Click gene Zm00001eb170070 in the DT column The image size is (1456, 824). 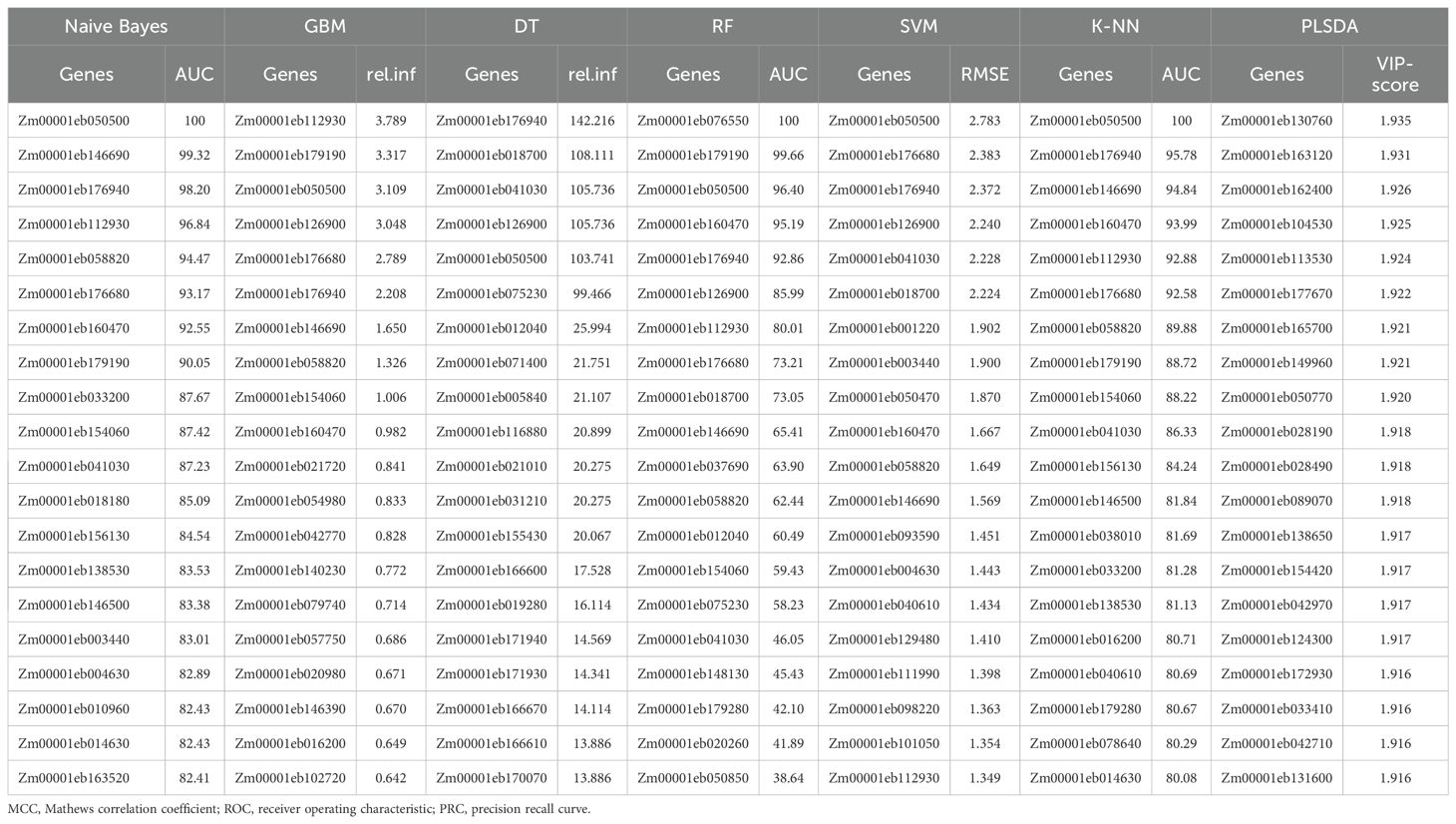492,778
